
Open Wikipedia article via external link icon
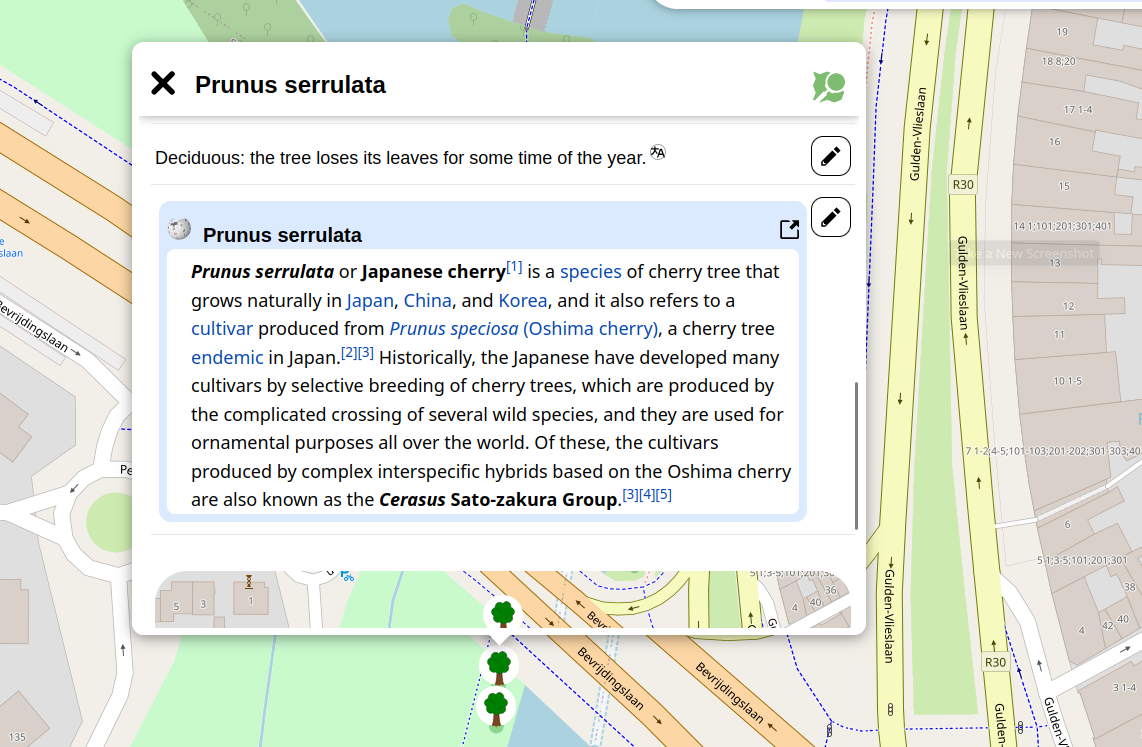789,230
